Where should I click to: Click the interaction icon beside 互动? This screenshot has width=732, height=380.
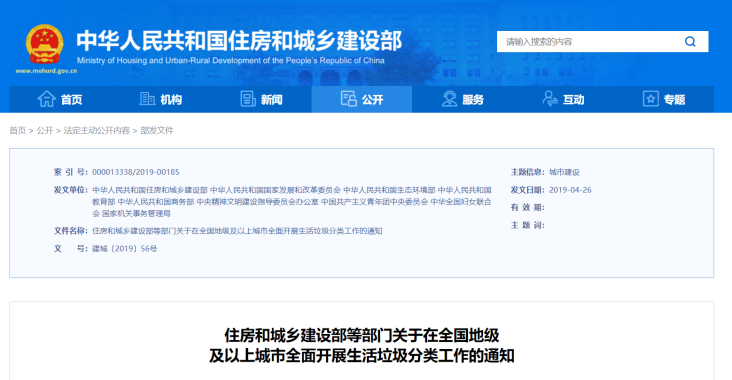coord(549,99)
